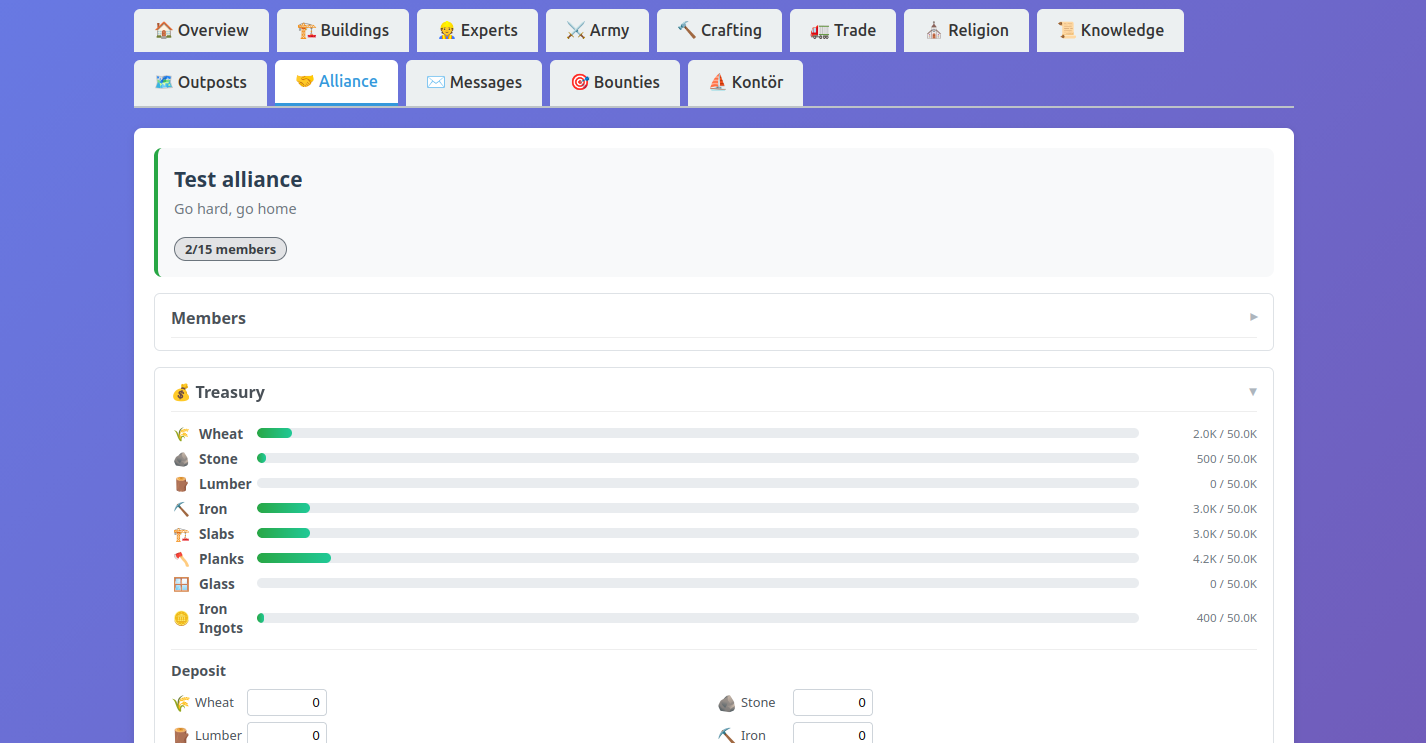Click the Iron icon in Deposit section
Screen dimensions: 1426x743
727,735
